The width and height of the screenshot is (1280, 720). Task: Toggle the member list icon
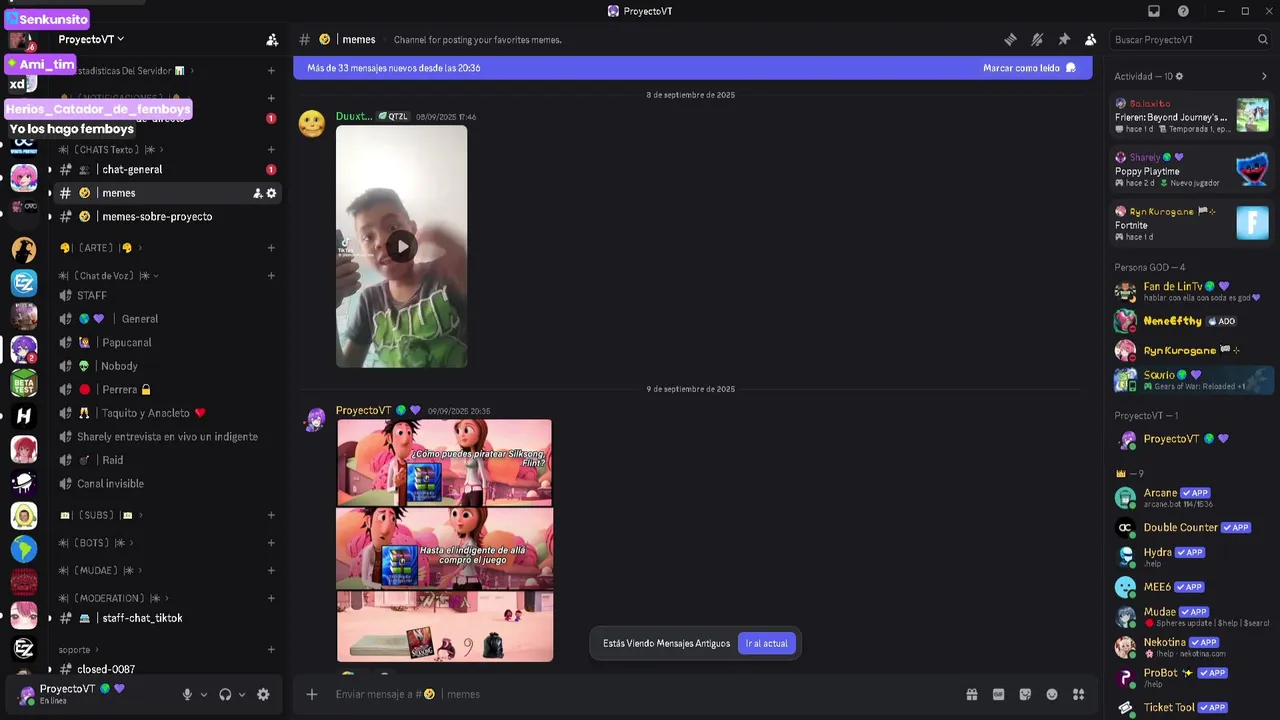1090,40
